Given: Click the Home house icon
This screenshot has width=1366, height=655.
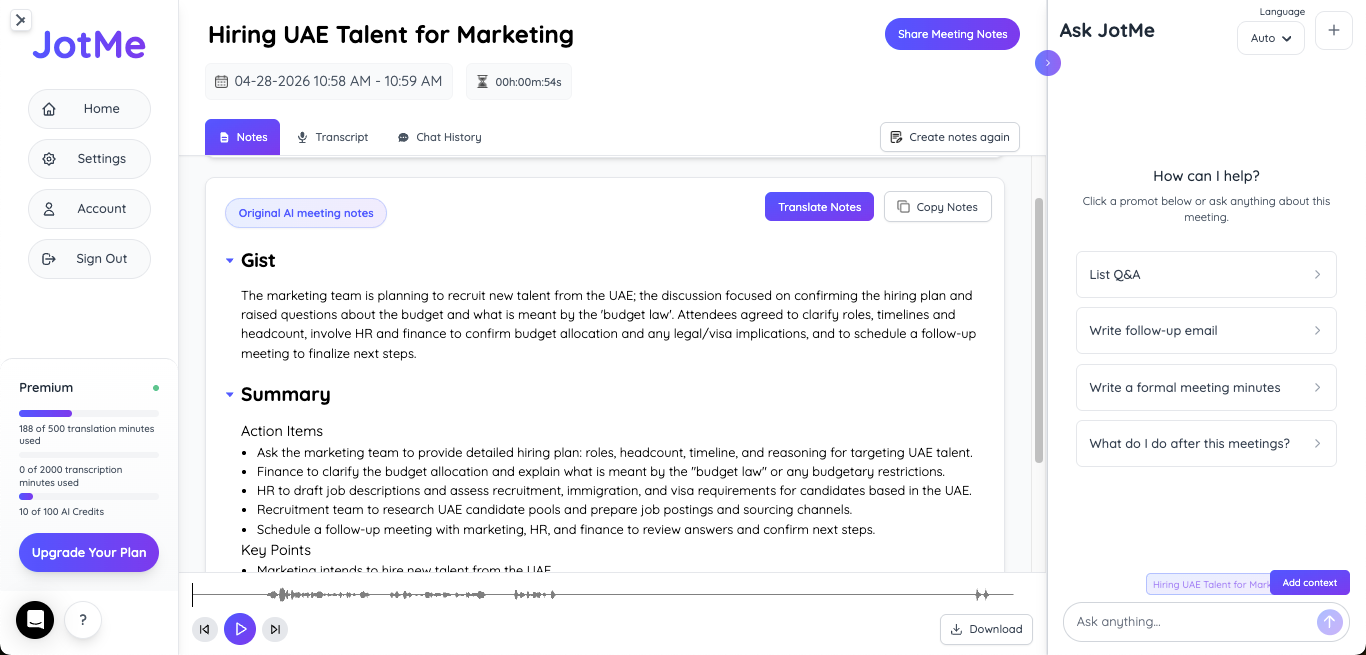Looking at the screenshot, I should [x=49, y=109].
